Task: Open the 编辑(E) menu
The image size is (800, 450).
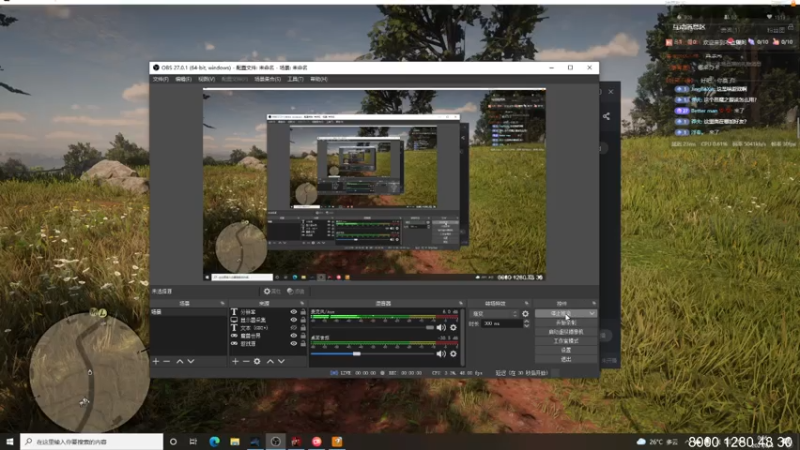Action: point(183,79)
